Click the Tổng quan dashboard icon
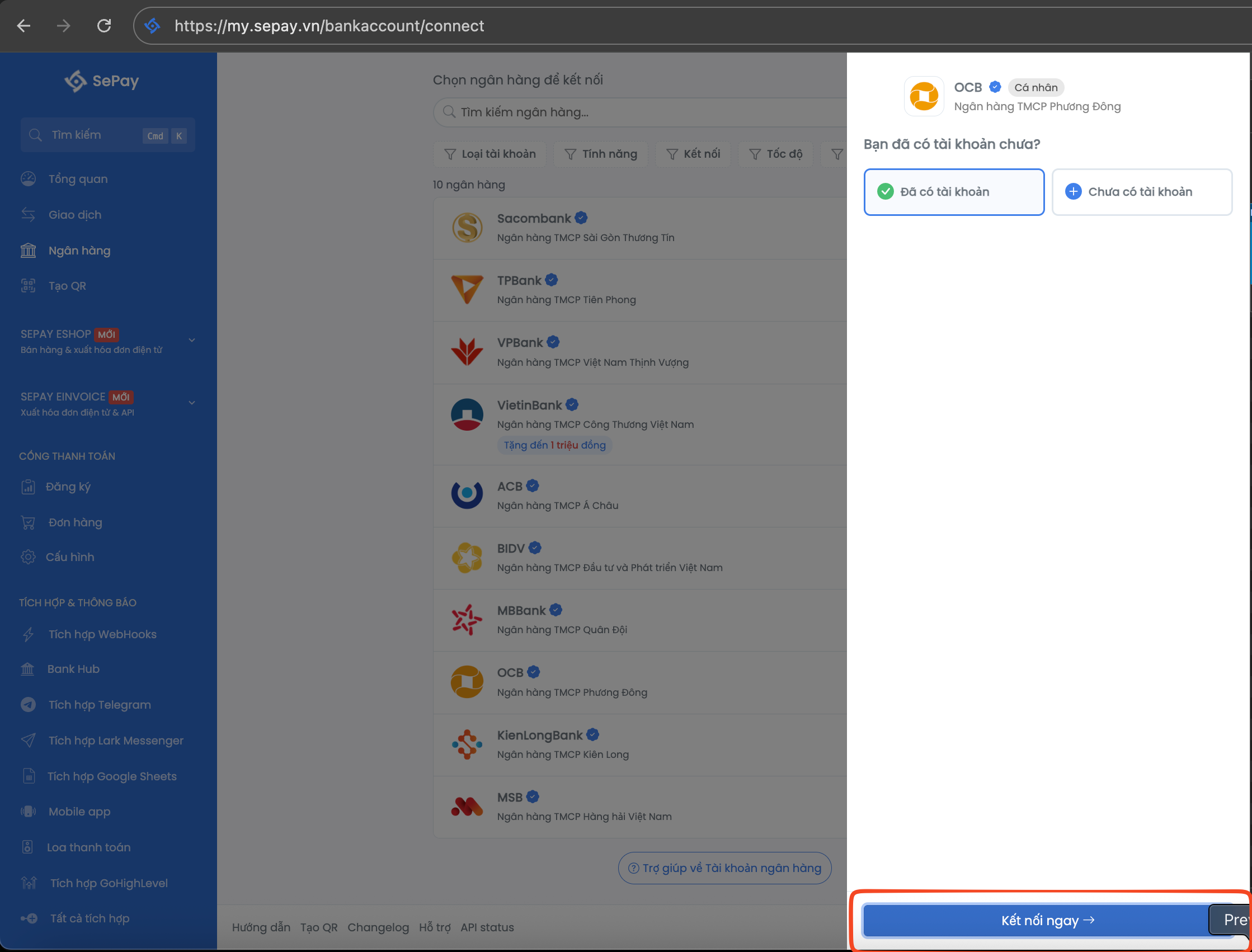 pos(29,179)
